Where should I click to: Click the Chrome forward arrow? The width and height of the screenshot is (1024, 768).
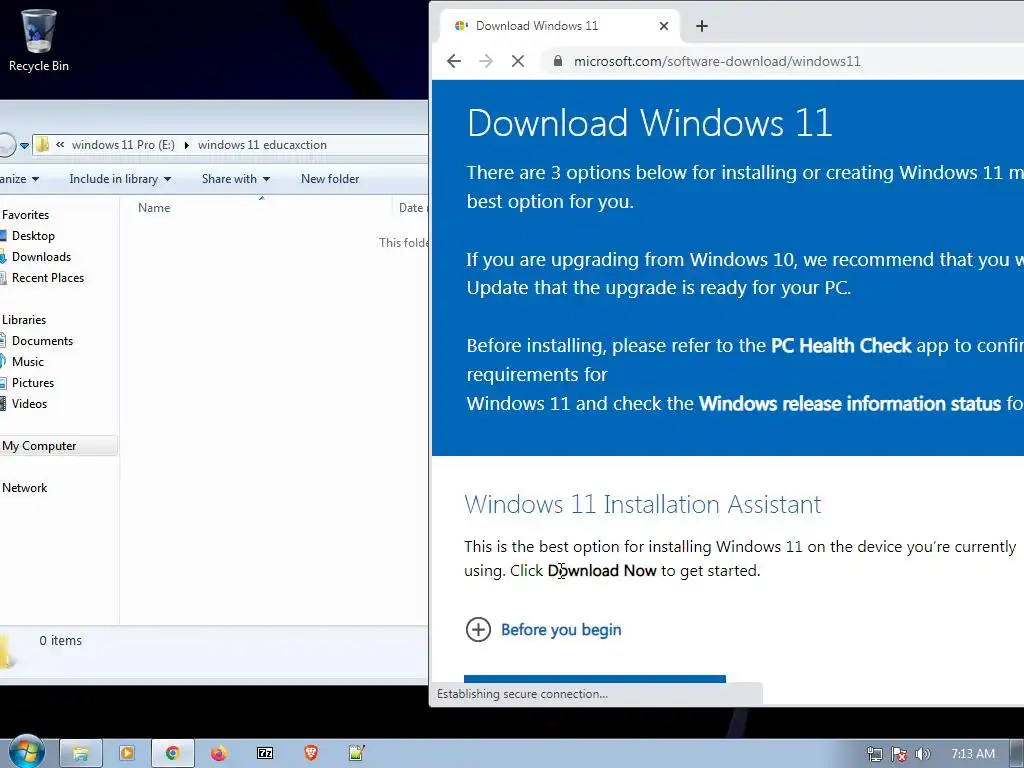pyautogui.click(x=486, y=61)
